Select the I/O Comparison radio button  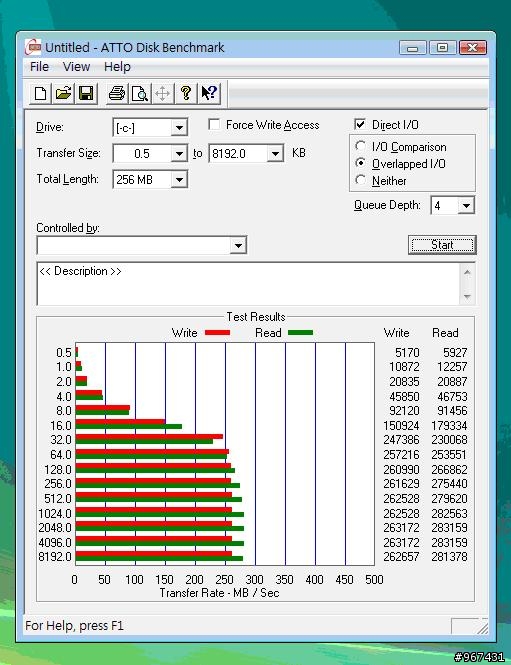coord(360,146)
